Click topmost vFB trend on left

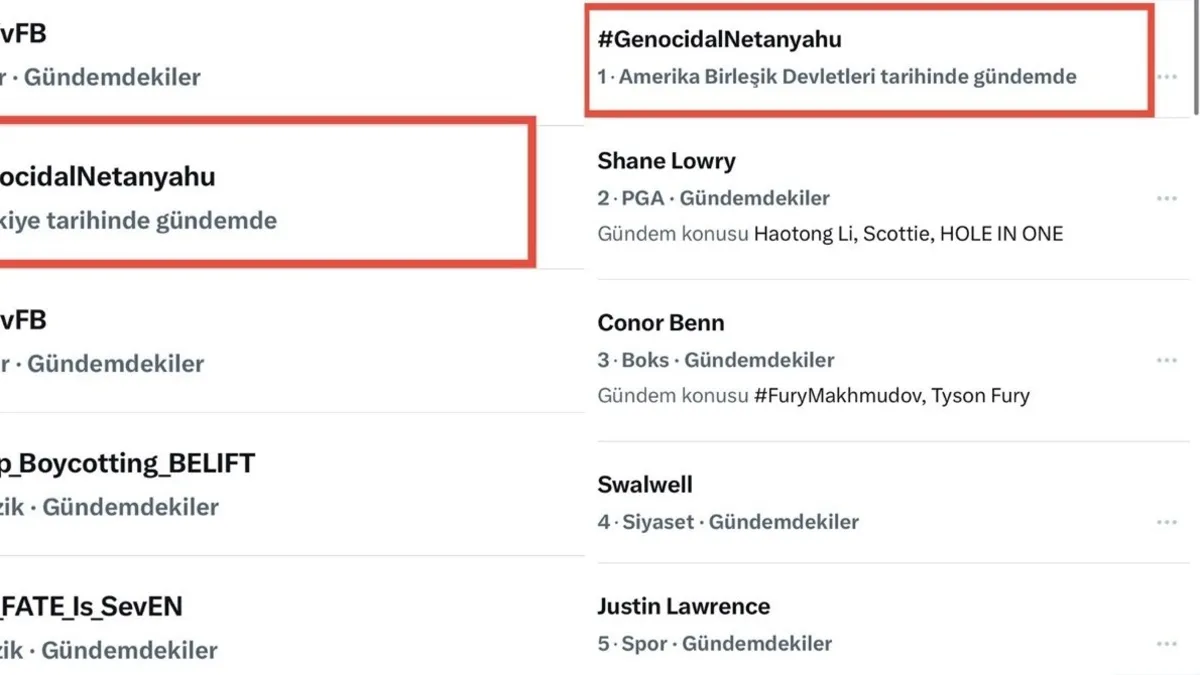point(25,35)
